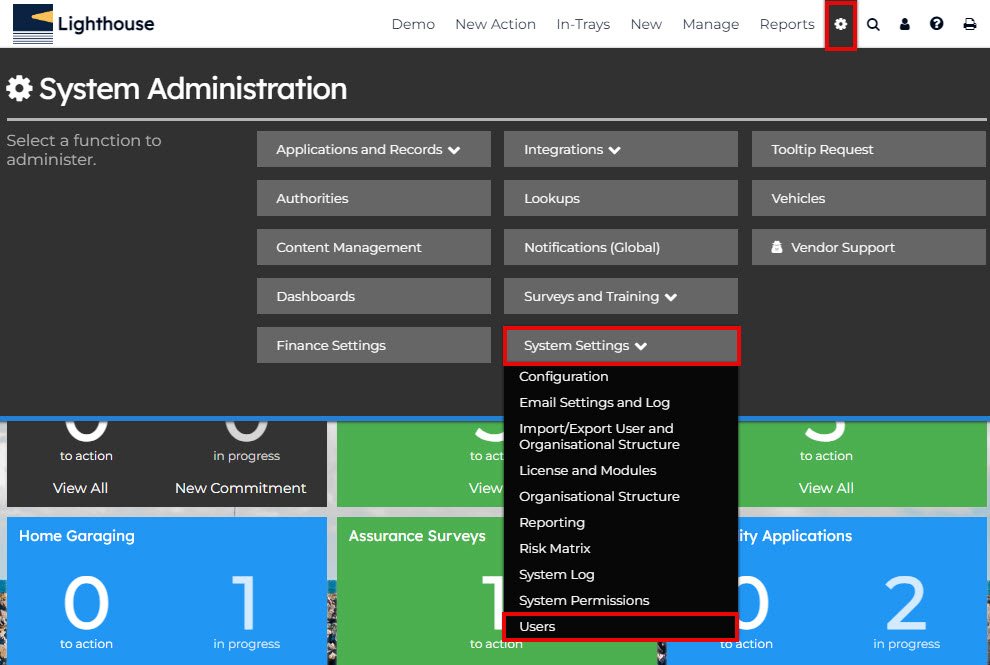This screenshot has width=990, height=665.
Task: Click the search magnifier icon
Action: tap(873, 24)
